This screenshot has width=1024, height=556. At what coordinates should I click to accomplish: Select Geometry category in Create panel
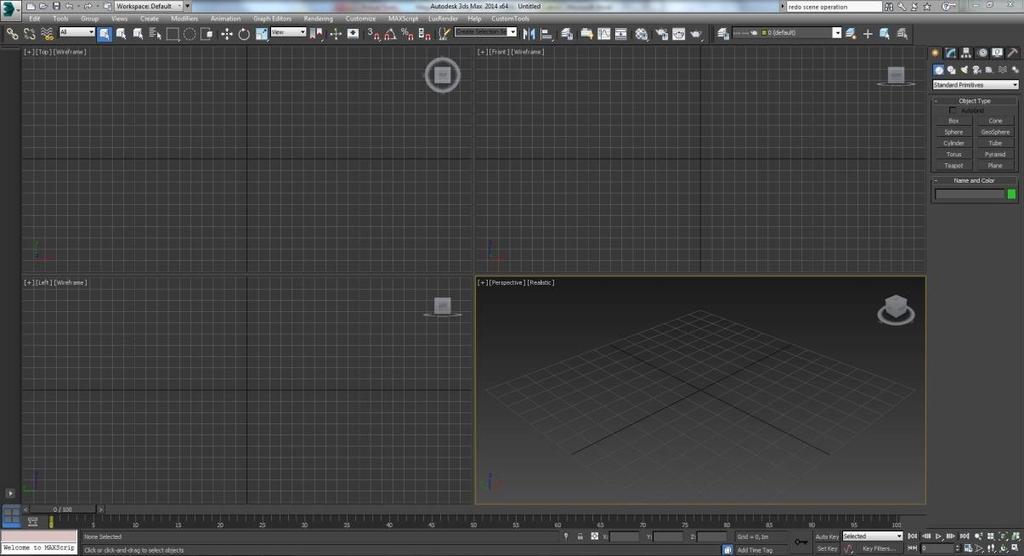[938, 70]
